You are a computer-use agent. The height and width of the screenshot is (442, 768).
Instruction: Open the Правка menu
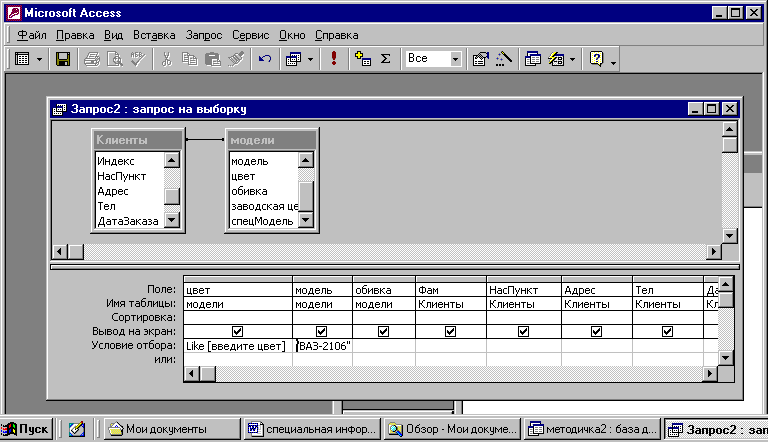(75, 35)
